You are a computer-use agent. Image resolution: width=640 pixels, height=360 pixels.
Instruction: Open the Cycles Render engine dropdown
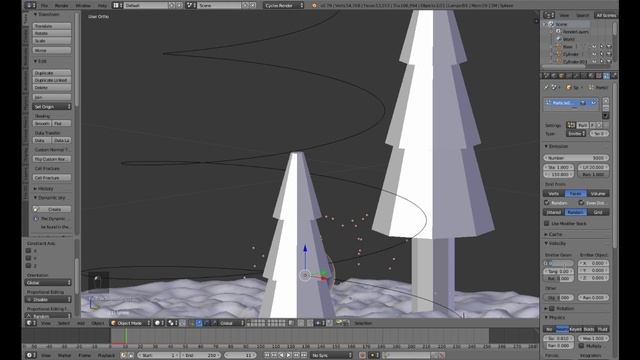point(284,5)
